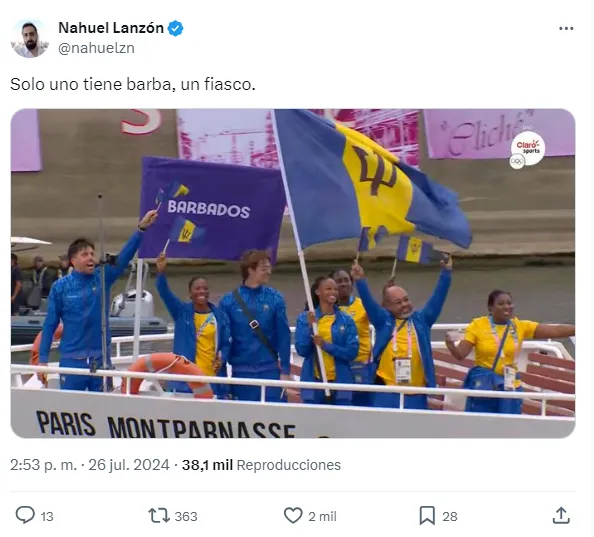Retweet this post using the arrows icon
This screenshot has width=594, height=537.
click(159, 516)
